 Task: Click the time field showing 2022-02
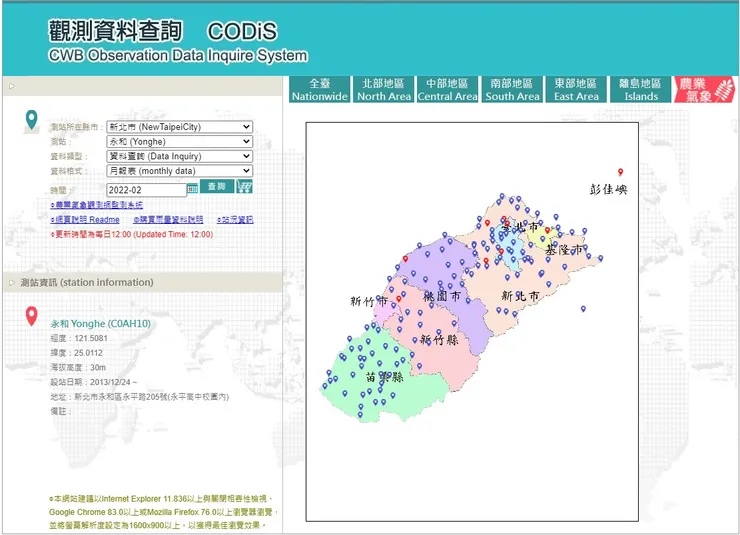coord(146,190)
